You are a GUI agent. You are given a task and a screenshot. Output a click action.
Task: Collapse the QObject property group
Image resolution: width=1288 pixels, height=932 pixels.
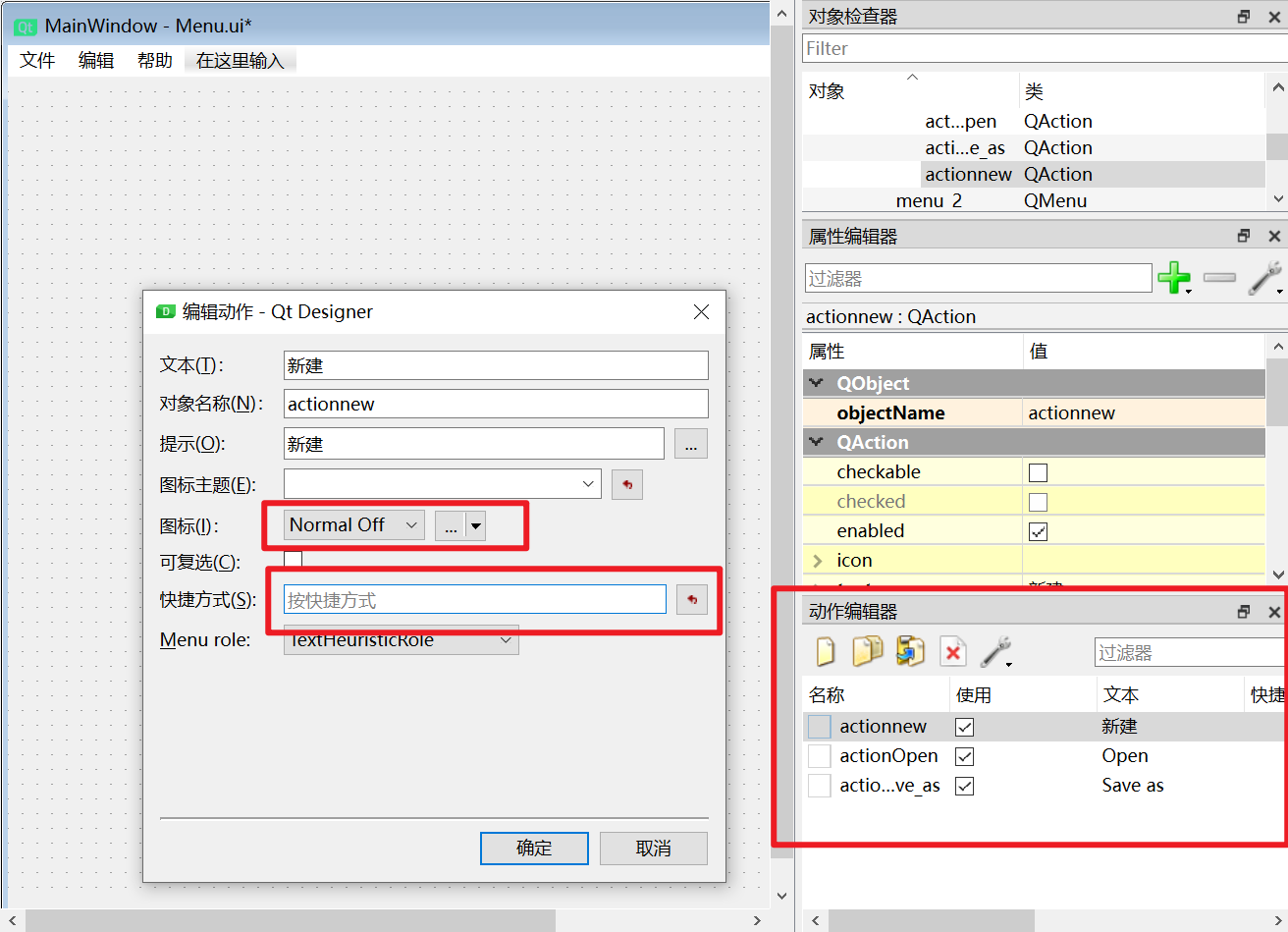pos(816,383)
